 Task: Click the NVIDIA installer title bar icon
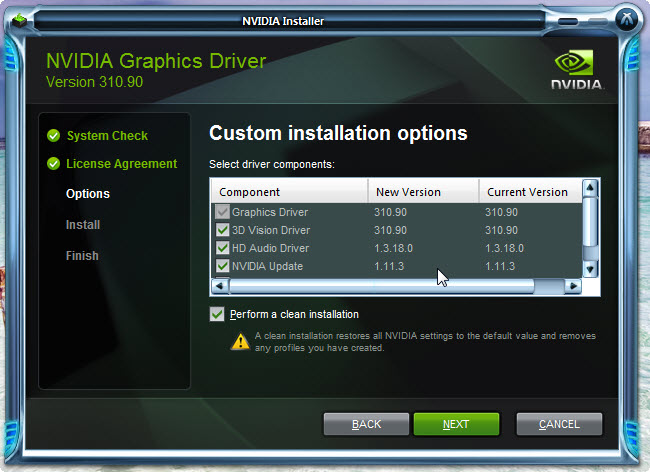click(x=19, y=21)
